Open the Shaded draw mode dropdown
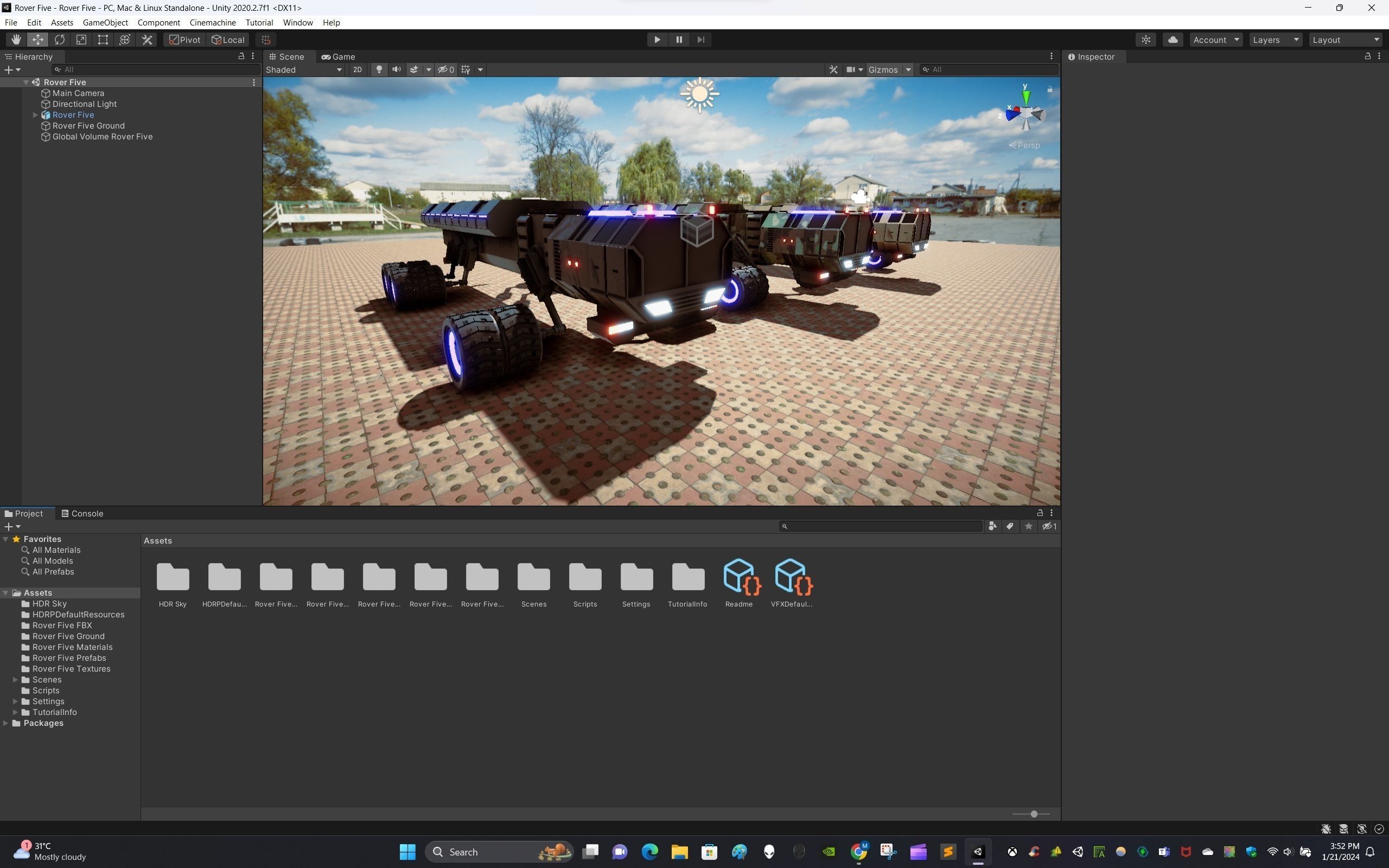 304,69
